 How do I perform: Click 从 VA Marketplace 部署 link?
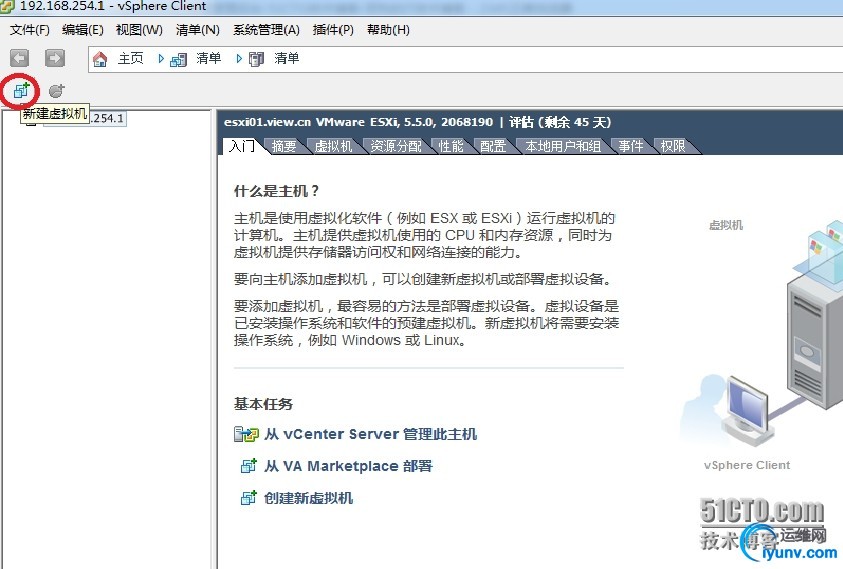pyautogui.click(x=348, y=466)
